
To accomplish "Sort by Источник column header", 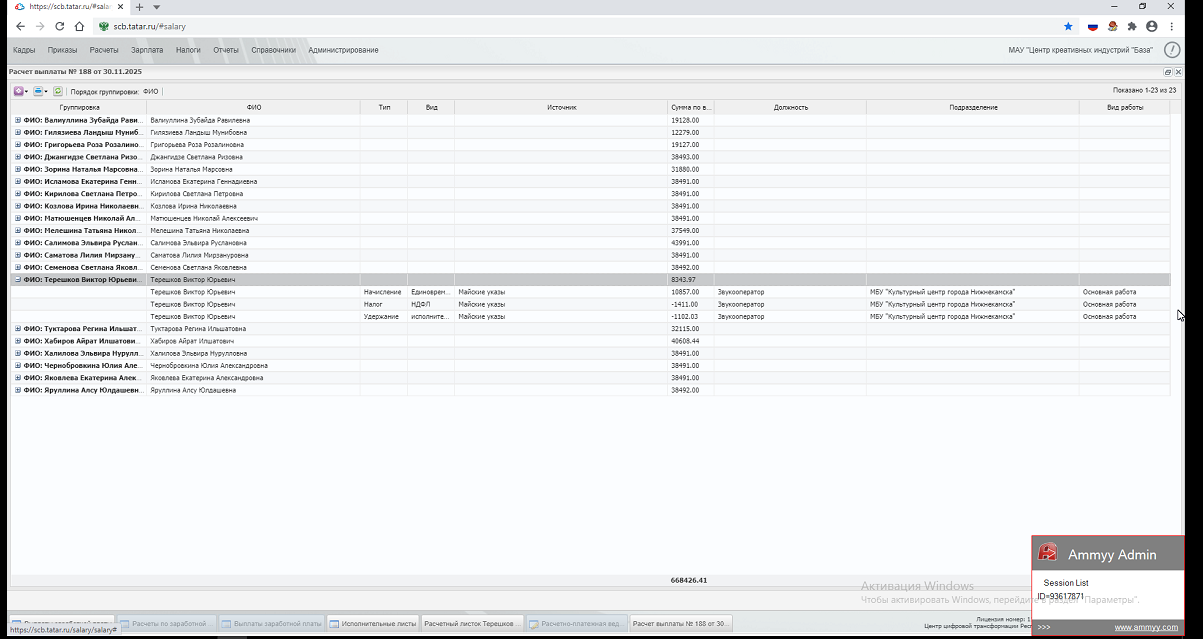I will click(x=561, y=107).
